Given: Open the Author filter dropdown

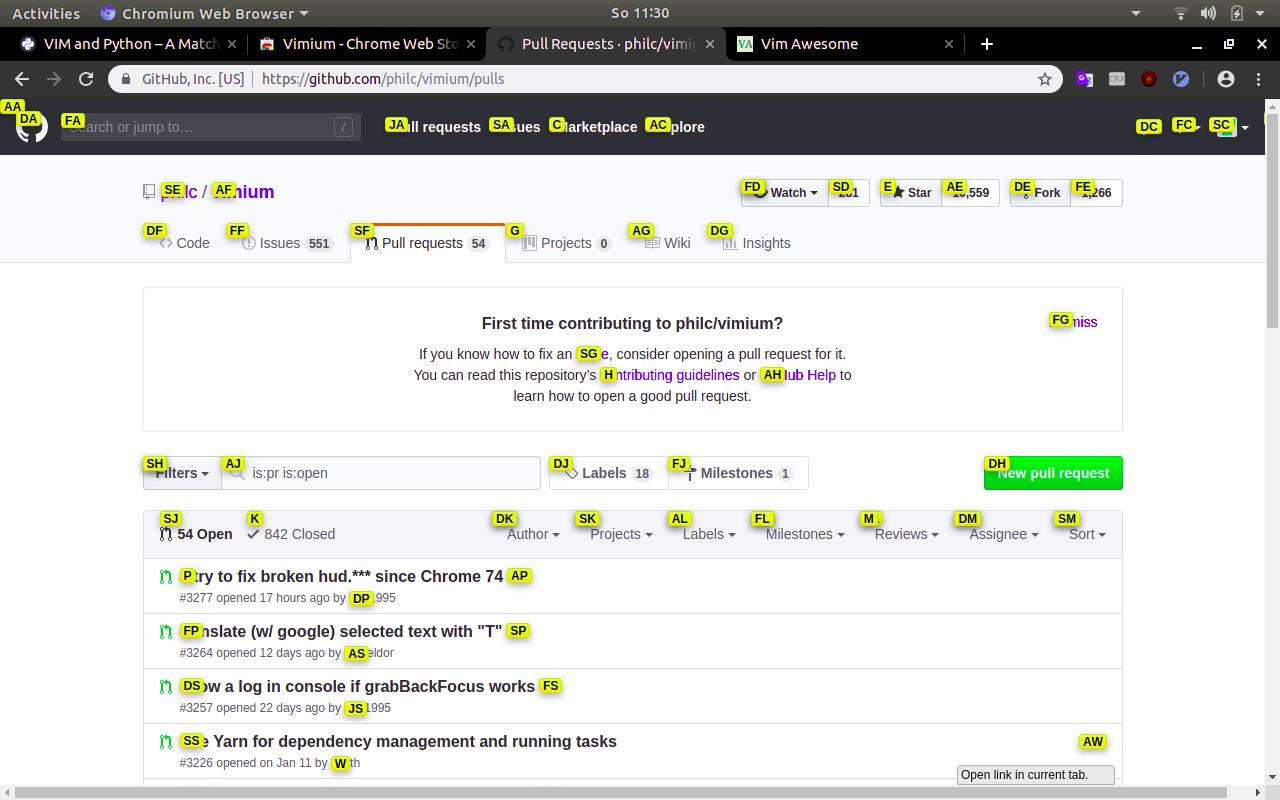Looking at the screenshot, I should (532, 534).
